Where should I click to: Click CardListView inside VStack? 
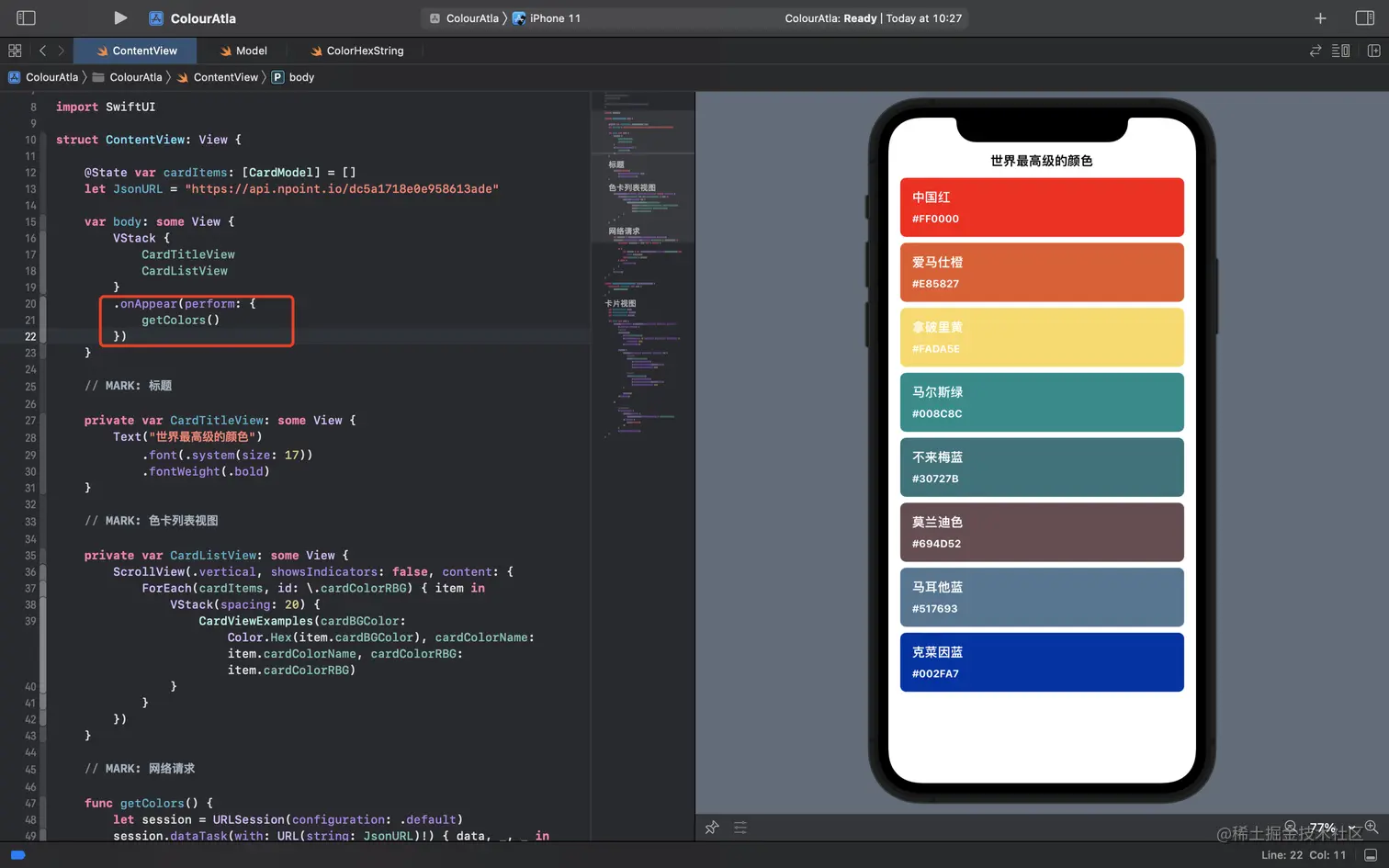[x=185, y=271]
